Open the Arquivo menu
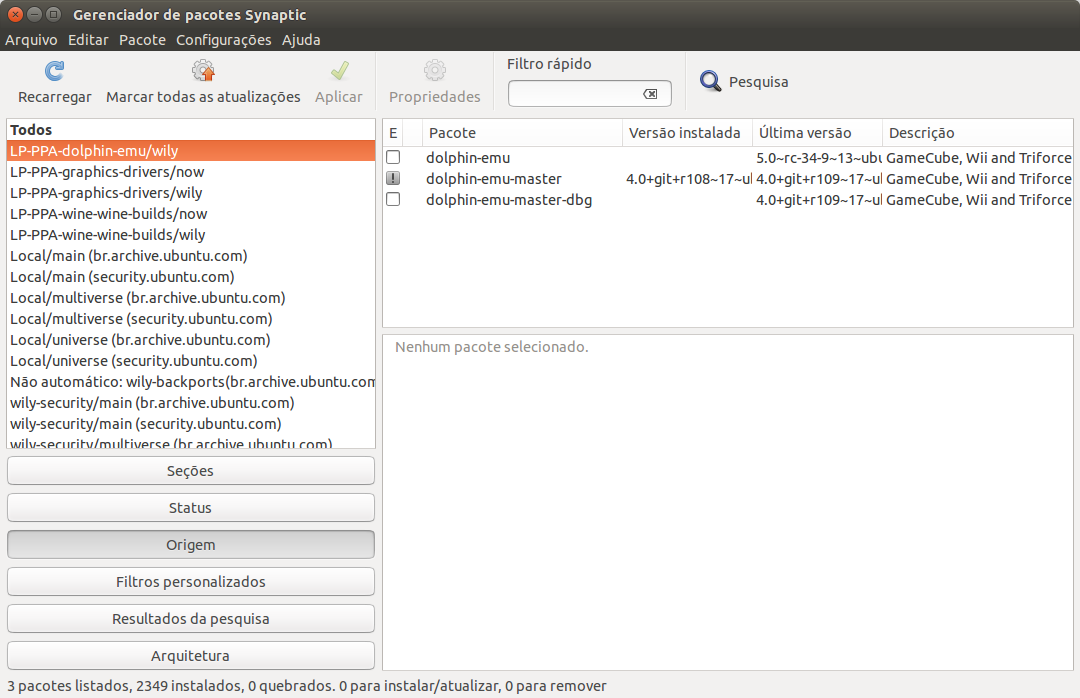 (31, 40)
